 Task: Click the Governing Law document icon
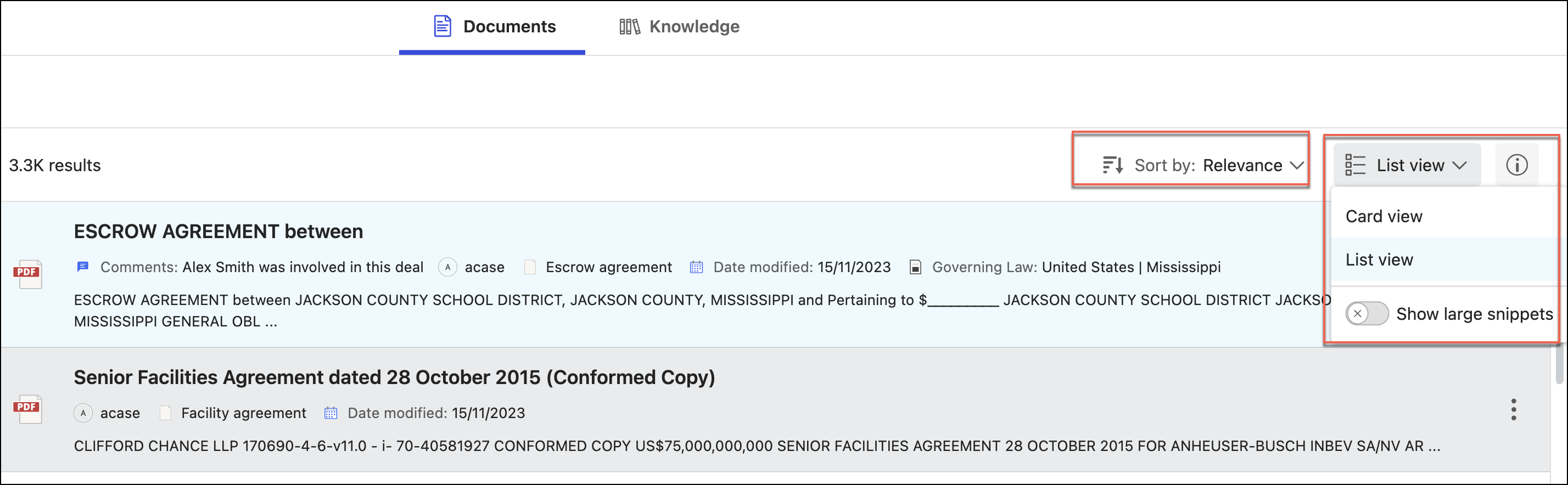point(915,267)
